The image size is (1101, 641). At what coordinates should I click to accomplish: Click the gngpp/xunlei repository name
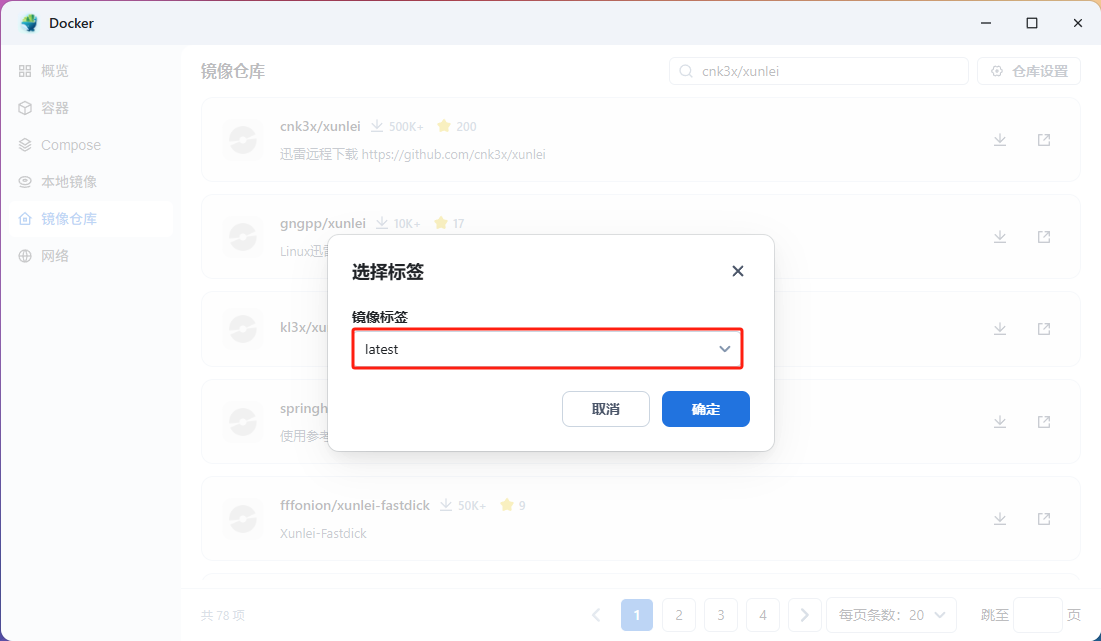[323, 223]
